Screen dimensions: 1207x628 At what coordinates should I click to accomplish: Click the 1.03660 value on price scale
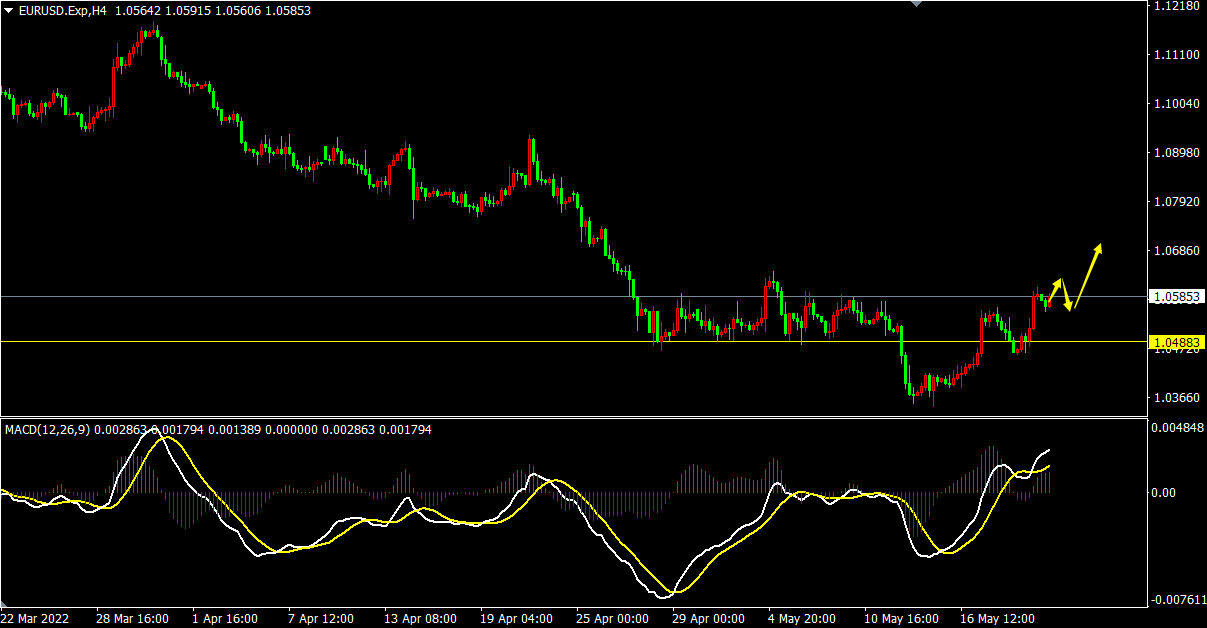pyautogui.click(x=1176, y=398)
